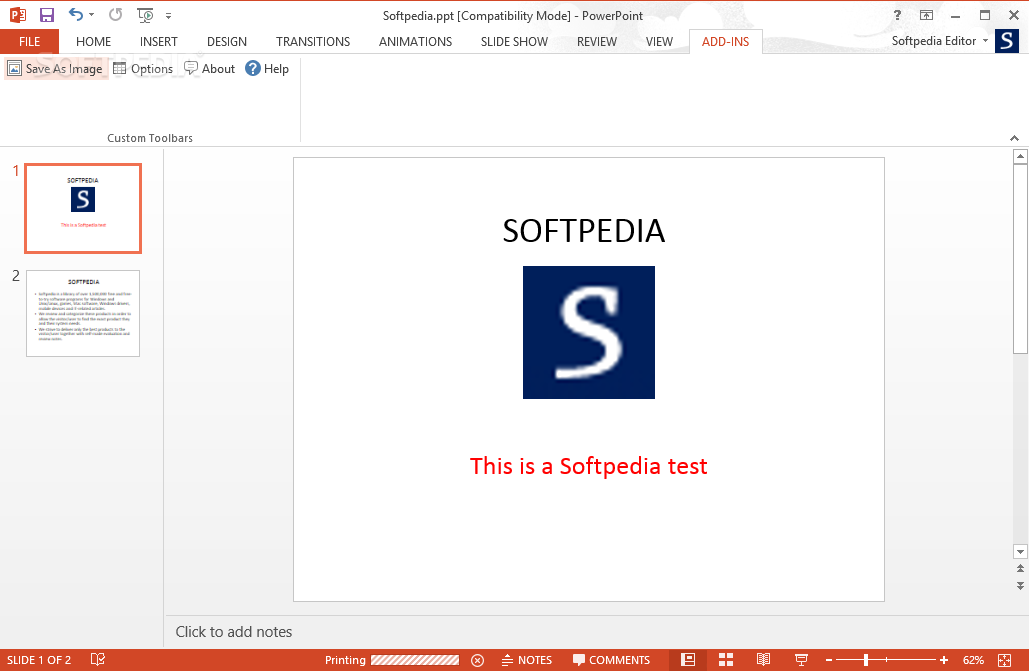Viewport: 1029px width, 671px height.
Task: Switch to Slide Sorter view icon
Action: coord(726,660)
